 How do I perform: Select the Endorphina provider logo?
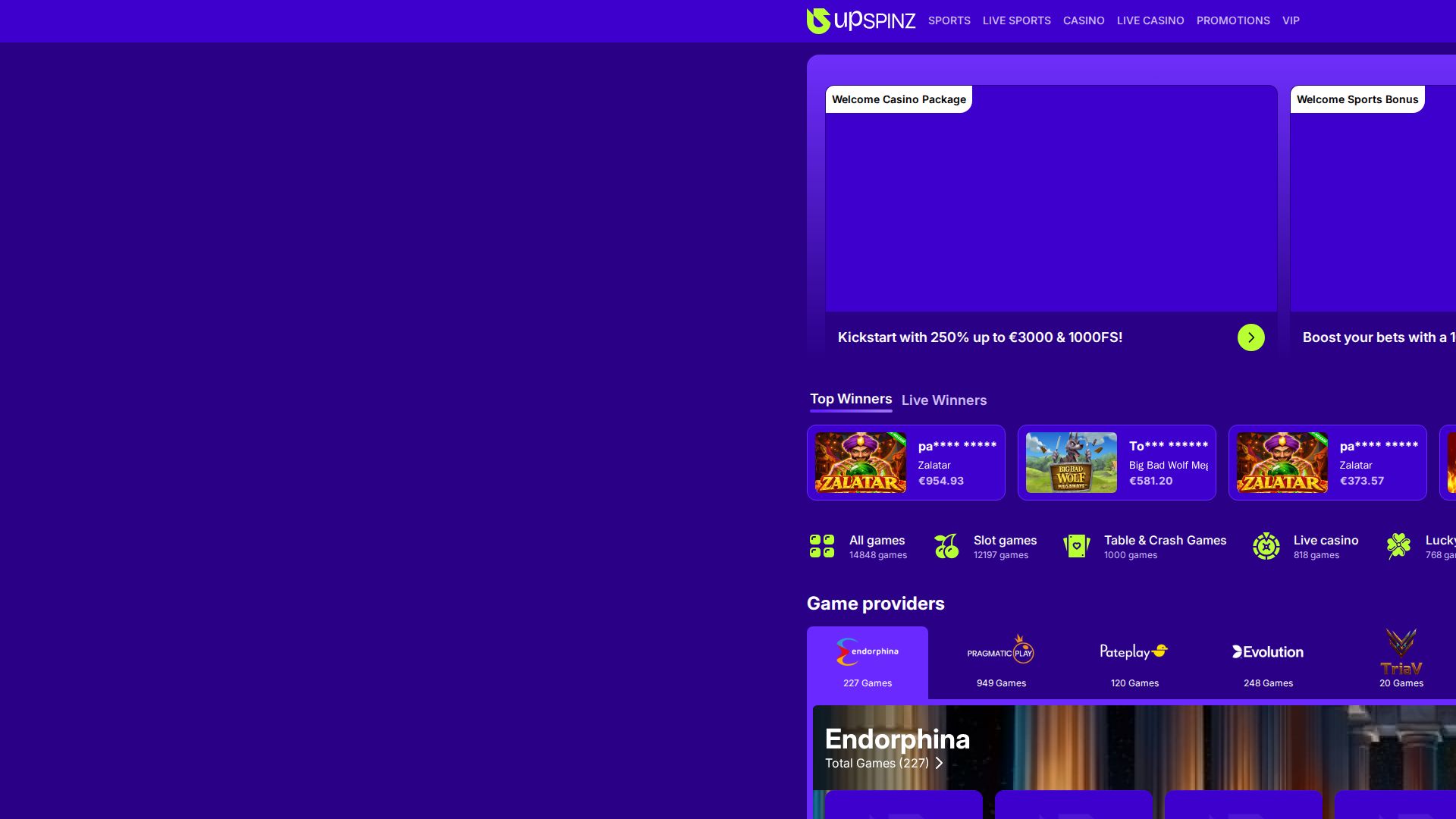coord(868,652)
